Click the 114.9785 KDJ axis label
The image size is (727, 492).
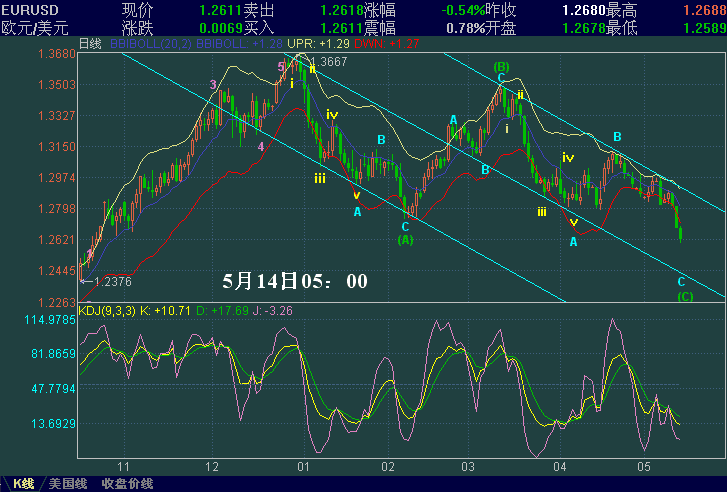pyautogui.click(x=50, y=320)
